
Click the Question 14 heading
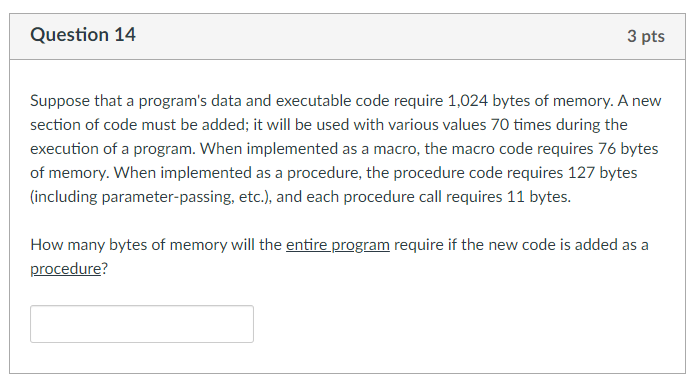83,35
